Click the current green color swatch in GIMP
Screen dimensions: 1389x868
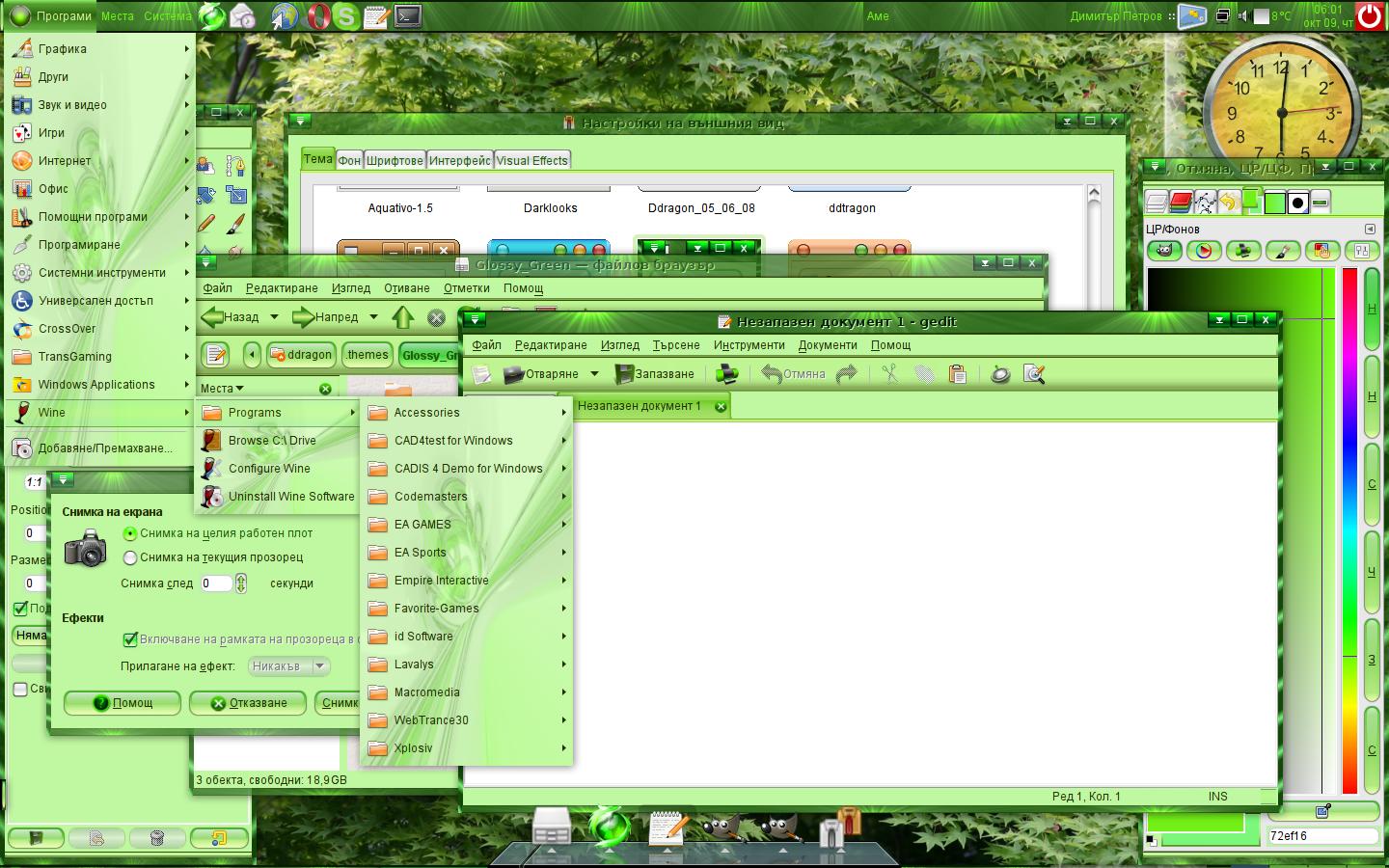tap(1196, 824)
